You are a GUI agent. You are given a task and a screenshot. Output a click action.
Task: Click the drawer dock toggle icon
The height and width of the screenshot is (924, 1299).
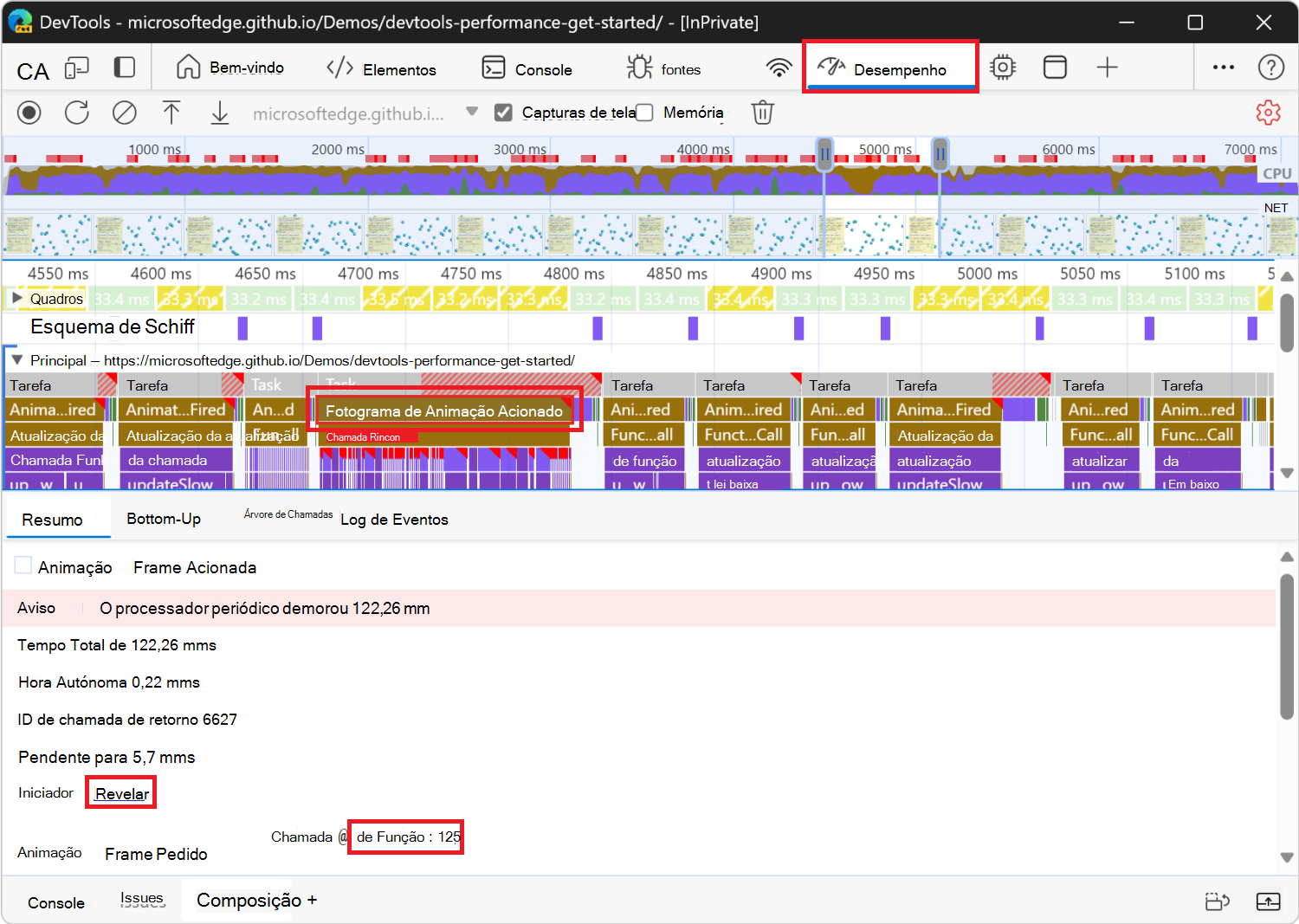point(1218,901)
